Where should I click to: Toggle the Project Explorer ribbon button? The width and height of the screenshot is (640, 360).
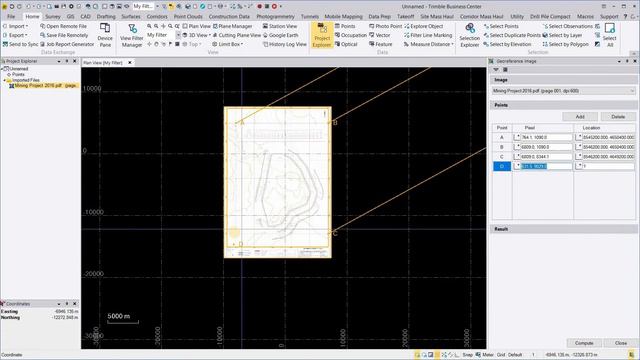click(x=322, y=35)
